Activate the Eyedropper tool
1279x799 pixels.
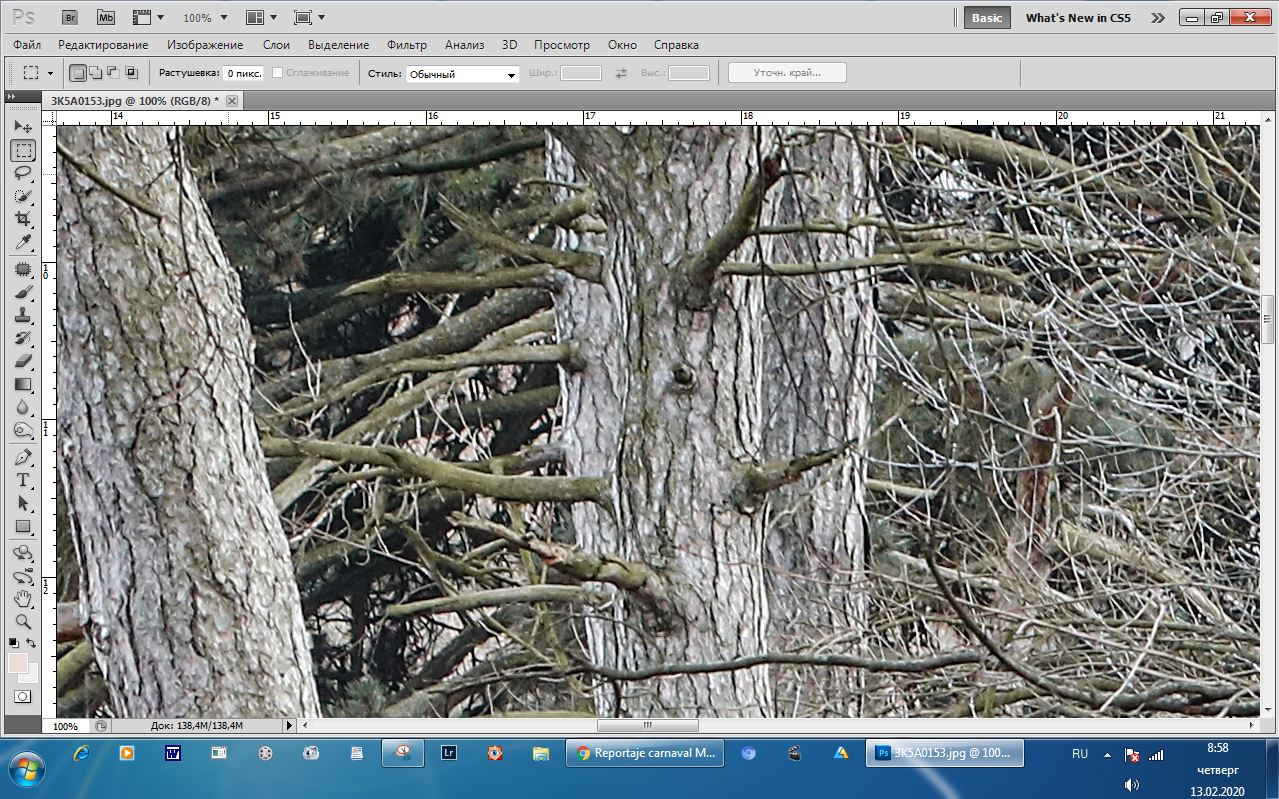pyautogui.click(x=23, y=243)
